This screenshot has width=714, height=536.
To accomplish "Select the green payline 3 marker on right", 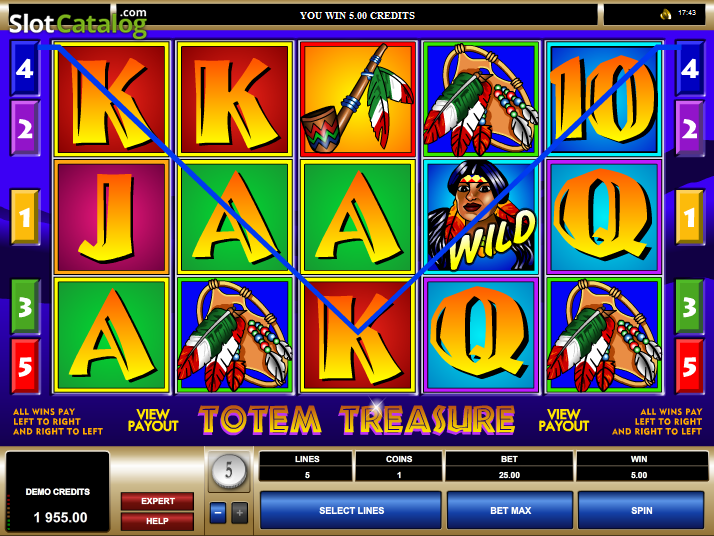I will [689, 307].
